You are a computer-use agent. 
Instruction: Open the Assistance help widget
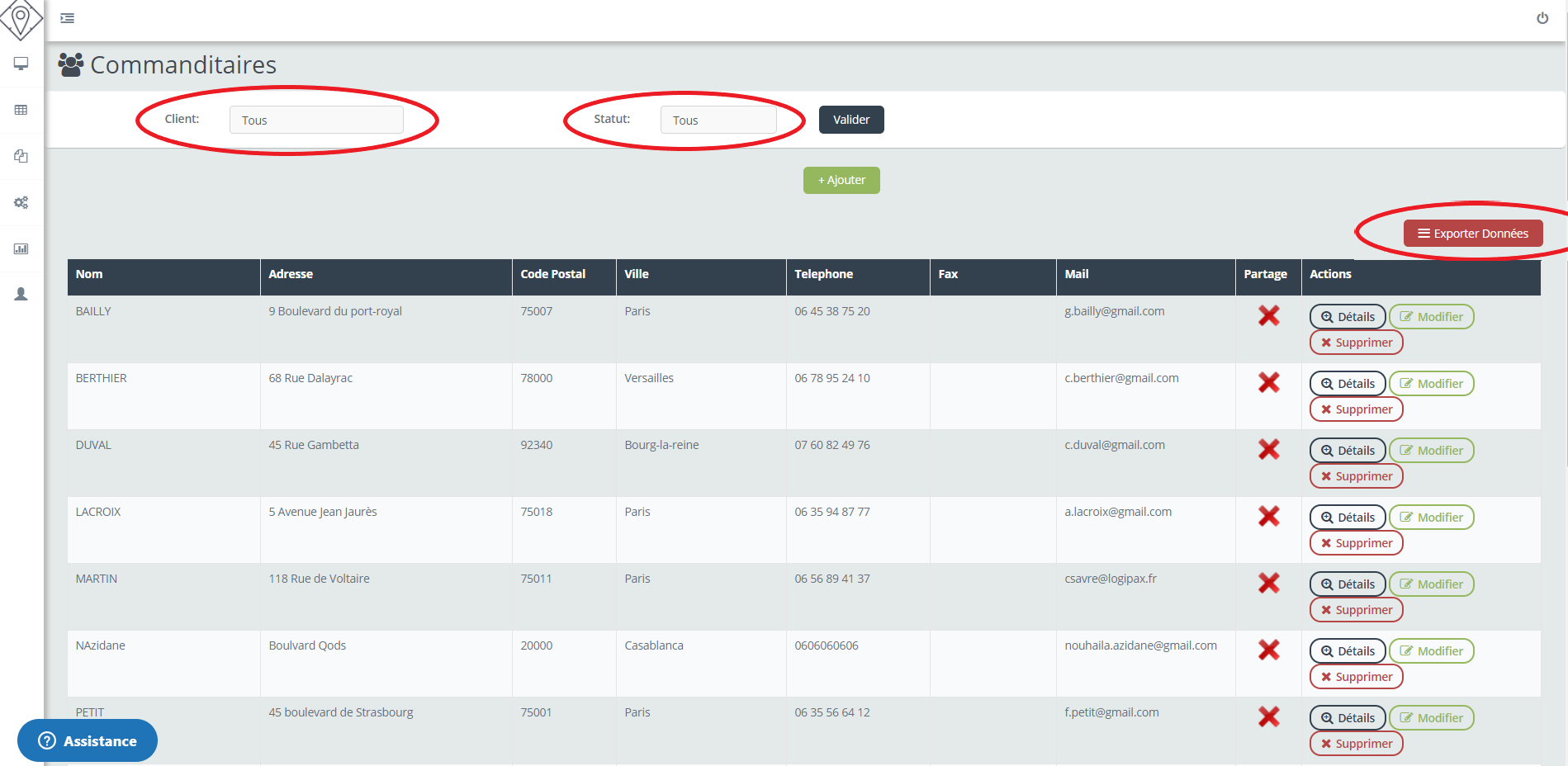click(88, 740)
